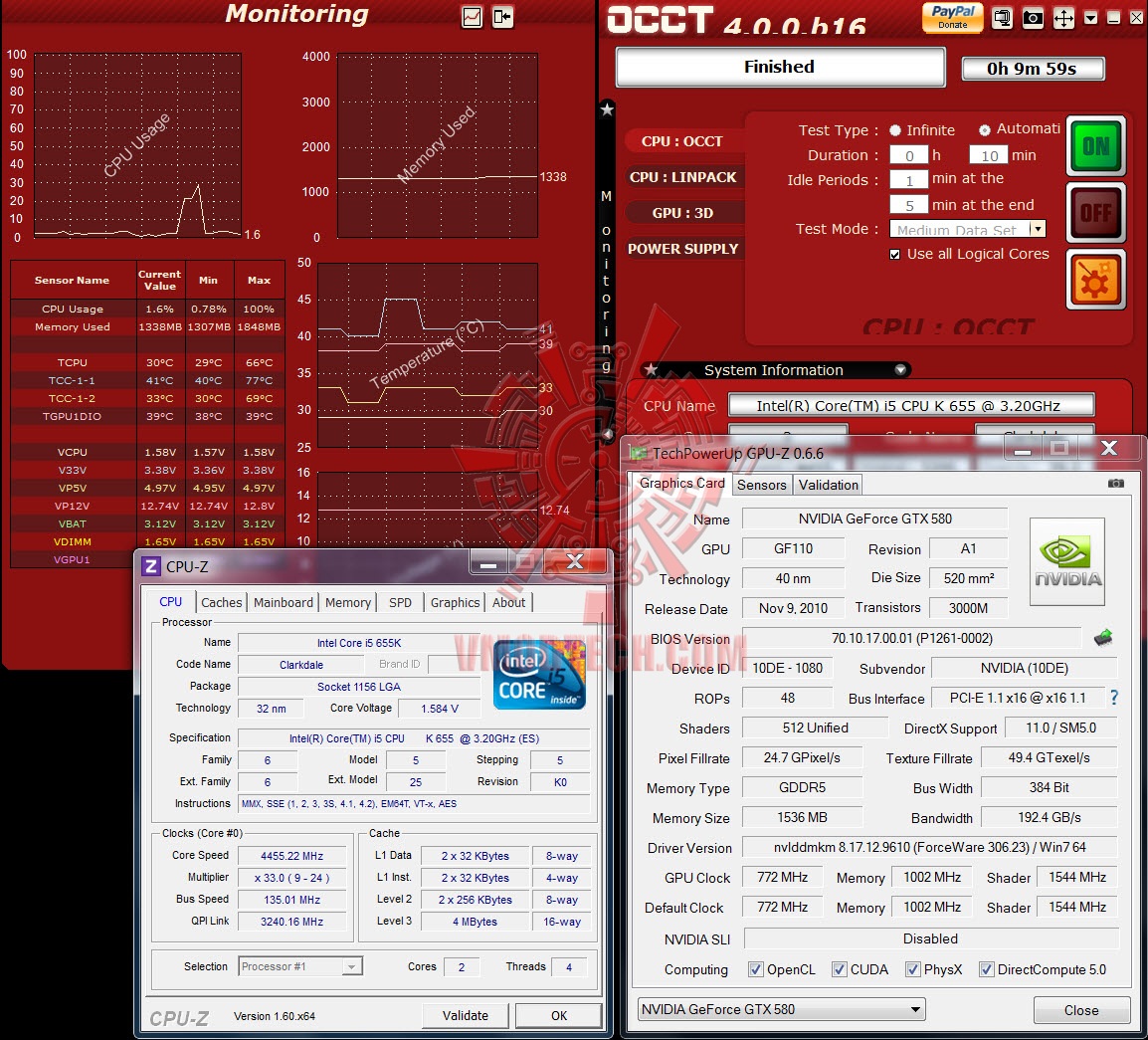This screenshot has width=1148, height=1040.
Task: Open the Caches tab in CPU-Z
Action: pyautogui.click(x=221, y=602)
